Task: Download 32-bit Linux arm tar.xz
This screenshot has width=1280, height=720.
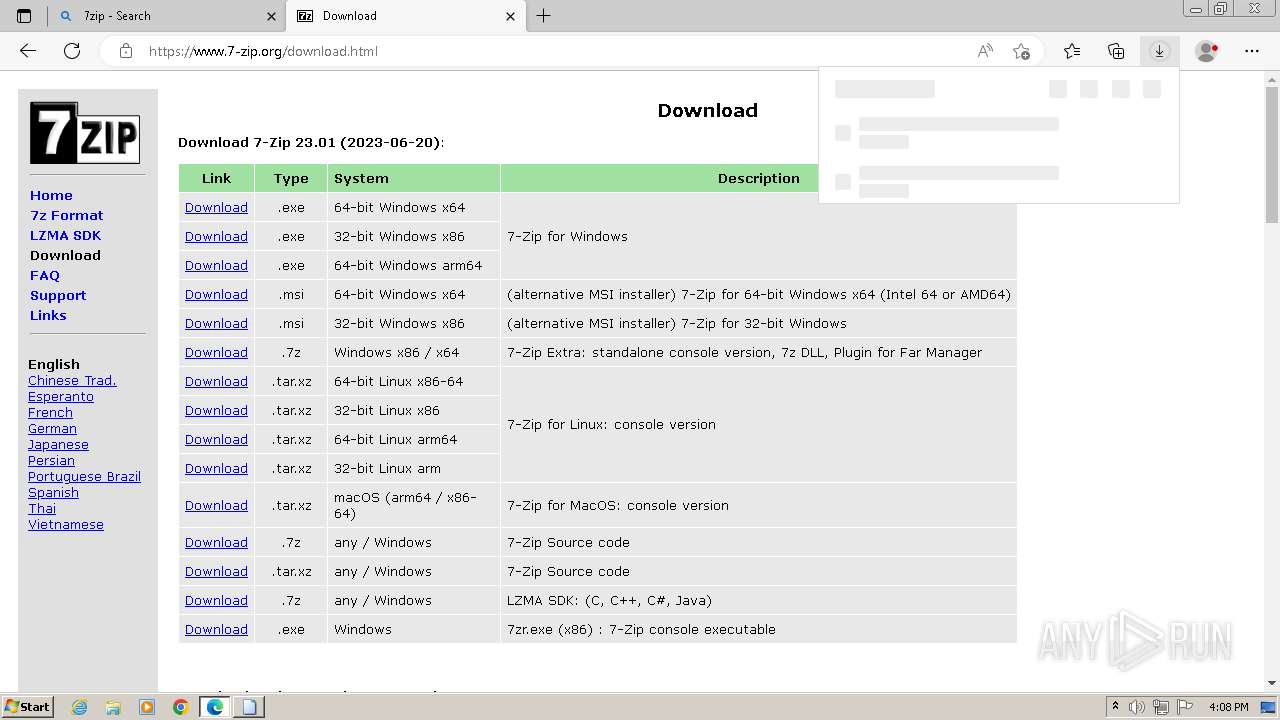Action: (x=216, y=468)
